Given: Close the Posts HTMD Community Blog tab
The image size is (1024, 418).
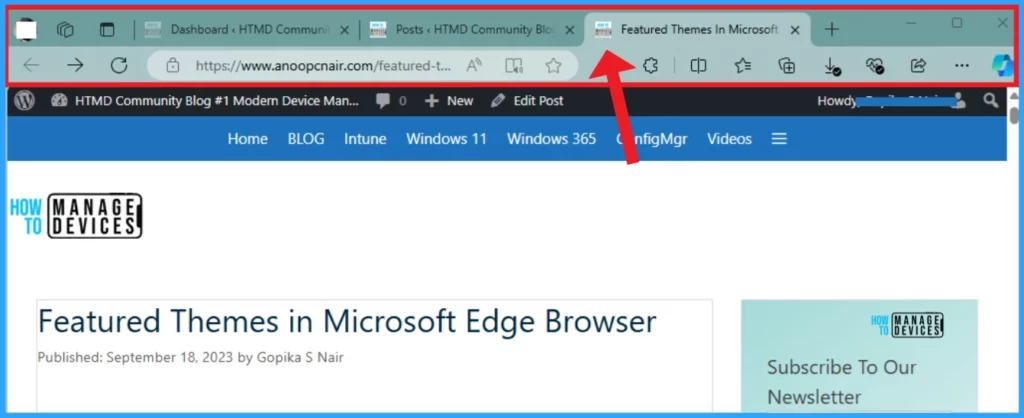Looking at the screenshot, I should tap(569, 29).
